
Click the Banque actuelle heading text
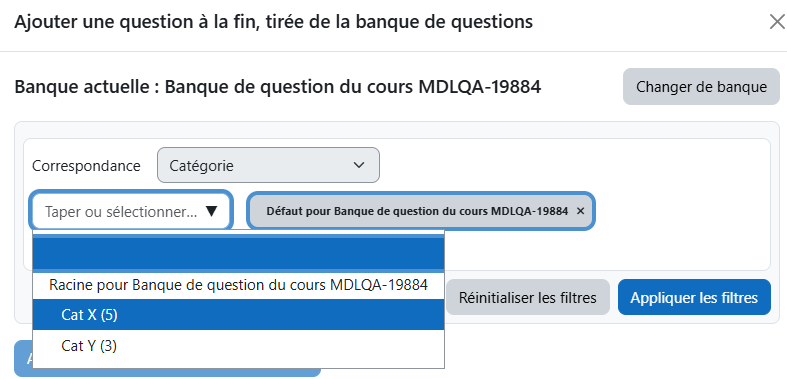[278, 87]
